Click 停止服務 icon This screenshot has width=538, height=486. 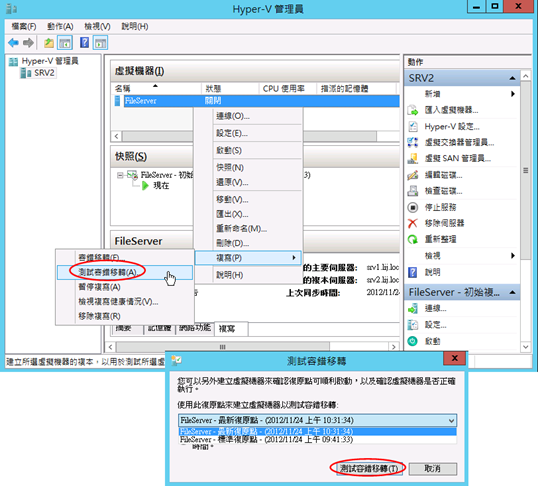point(413,207)
